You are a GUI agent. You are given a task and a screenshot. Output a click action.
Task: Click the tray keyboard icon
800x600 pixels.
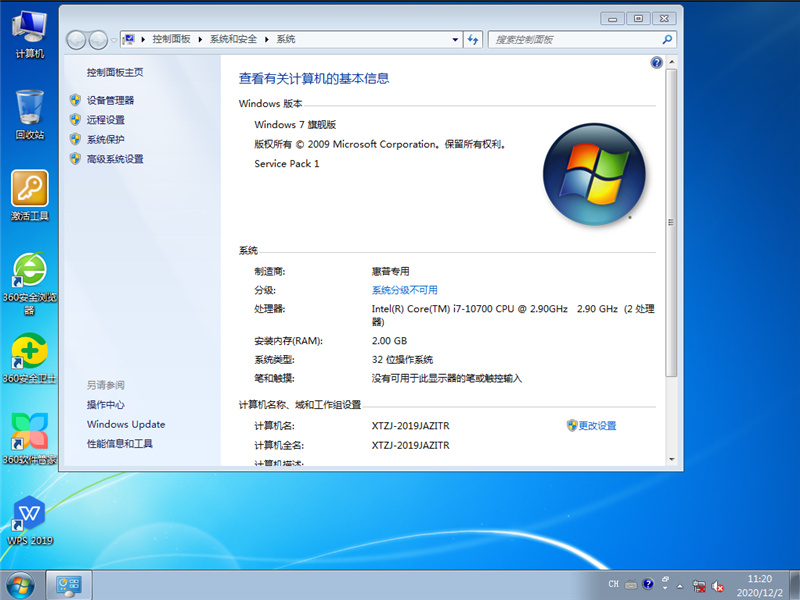631,584
